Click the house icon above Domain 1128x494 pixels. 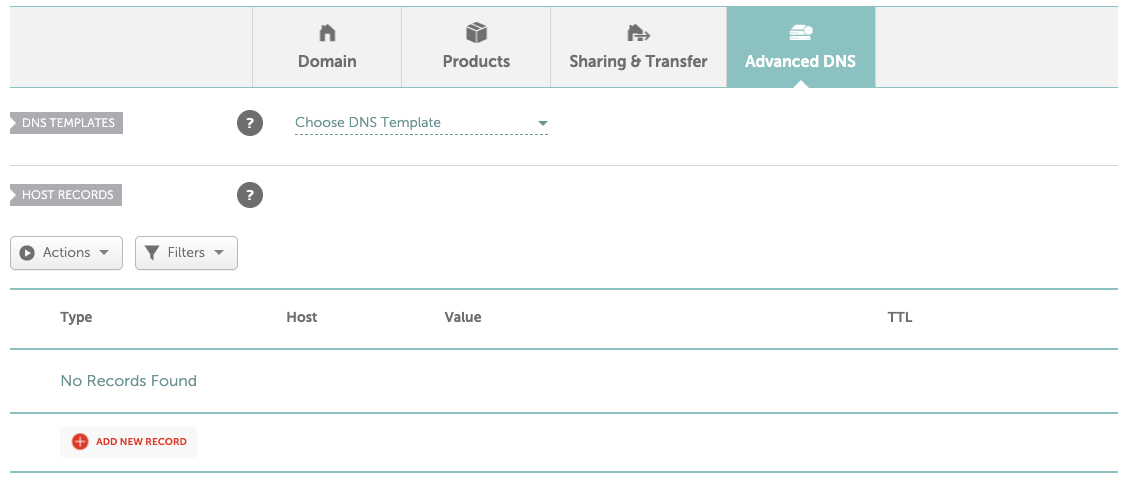327,33
